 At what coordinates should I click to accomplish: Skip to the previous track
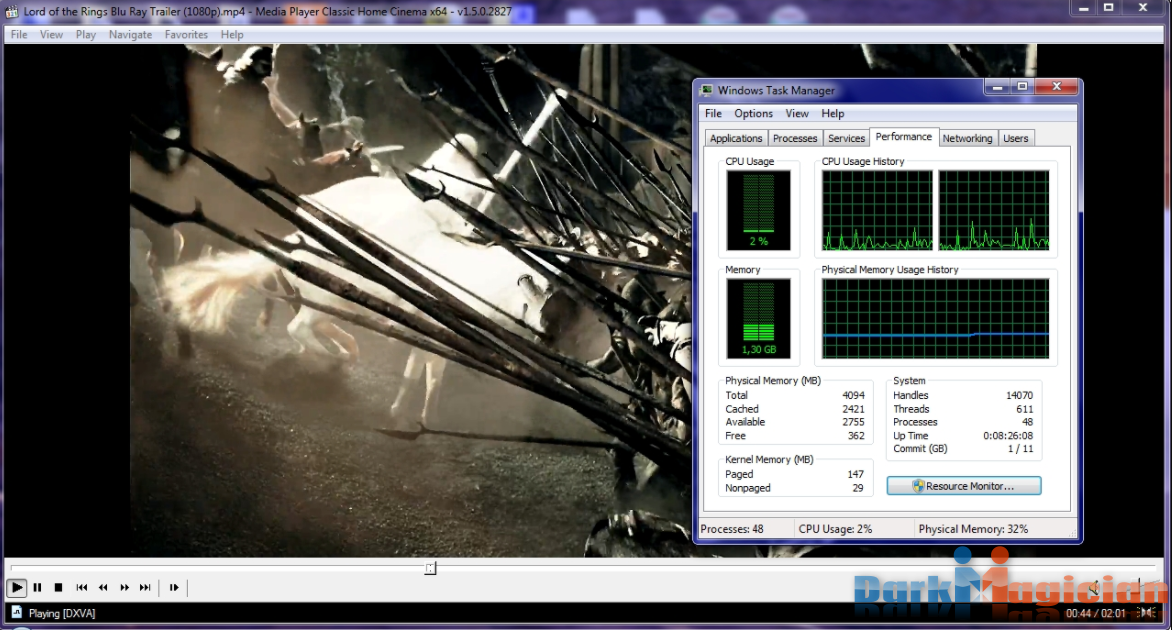81,587
